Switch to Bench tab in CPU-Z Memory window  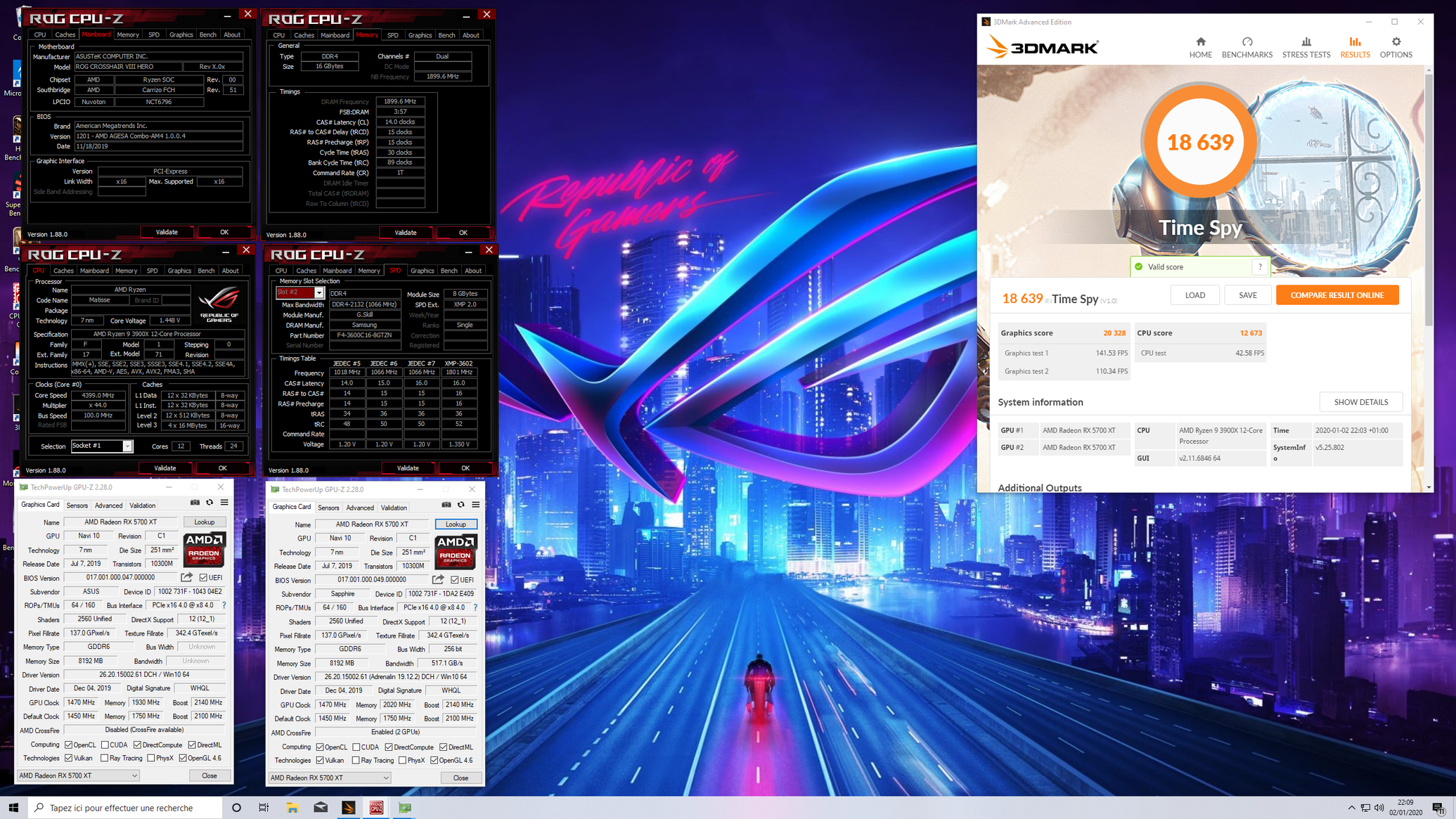tap(446, 35)
